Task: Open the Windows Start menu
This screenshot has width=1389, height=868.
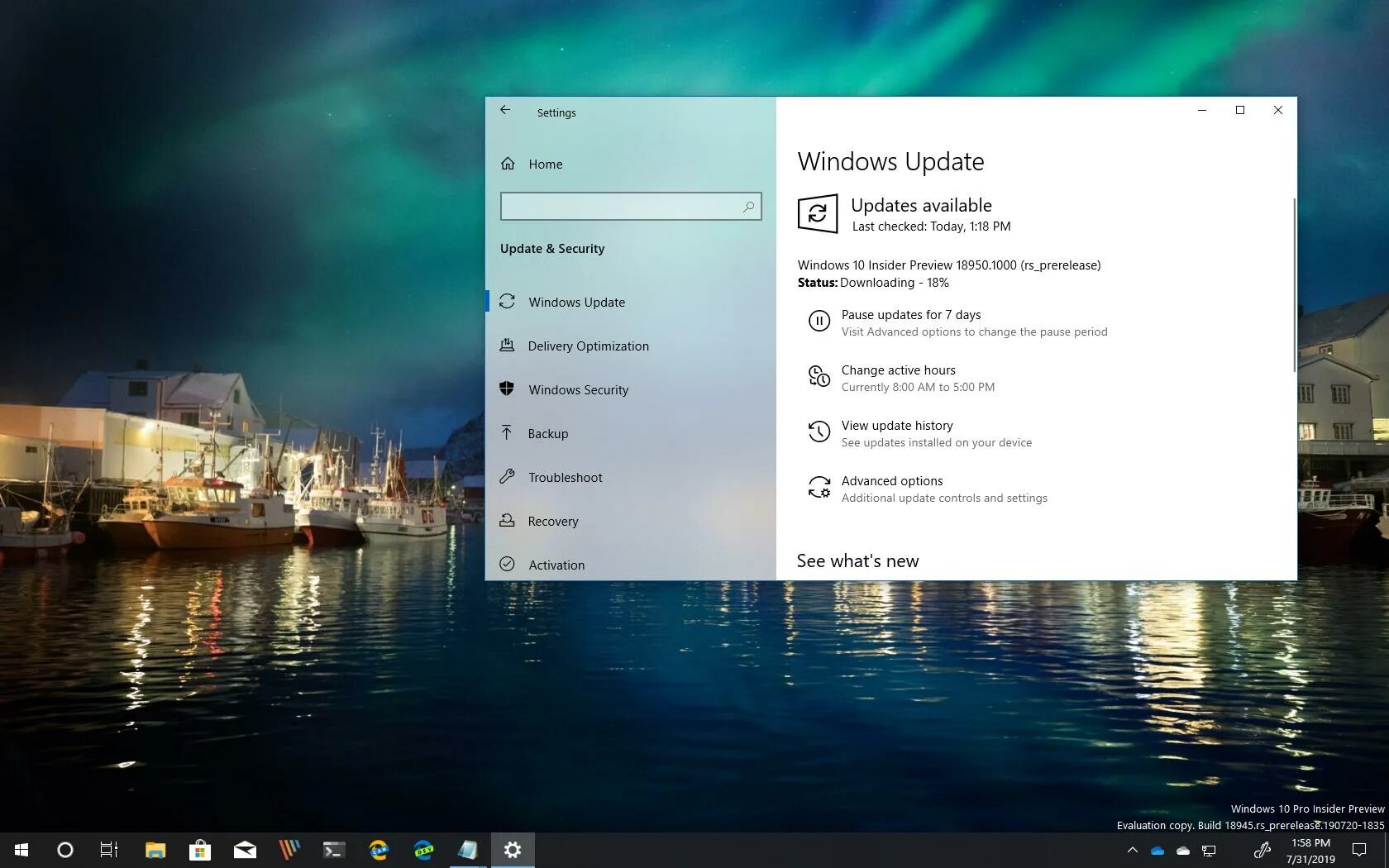Action: [x=22, y=850]
